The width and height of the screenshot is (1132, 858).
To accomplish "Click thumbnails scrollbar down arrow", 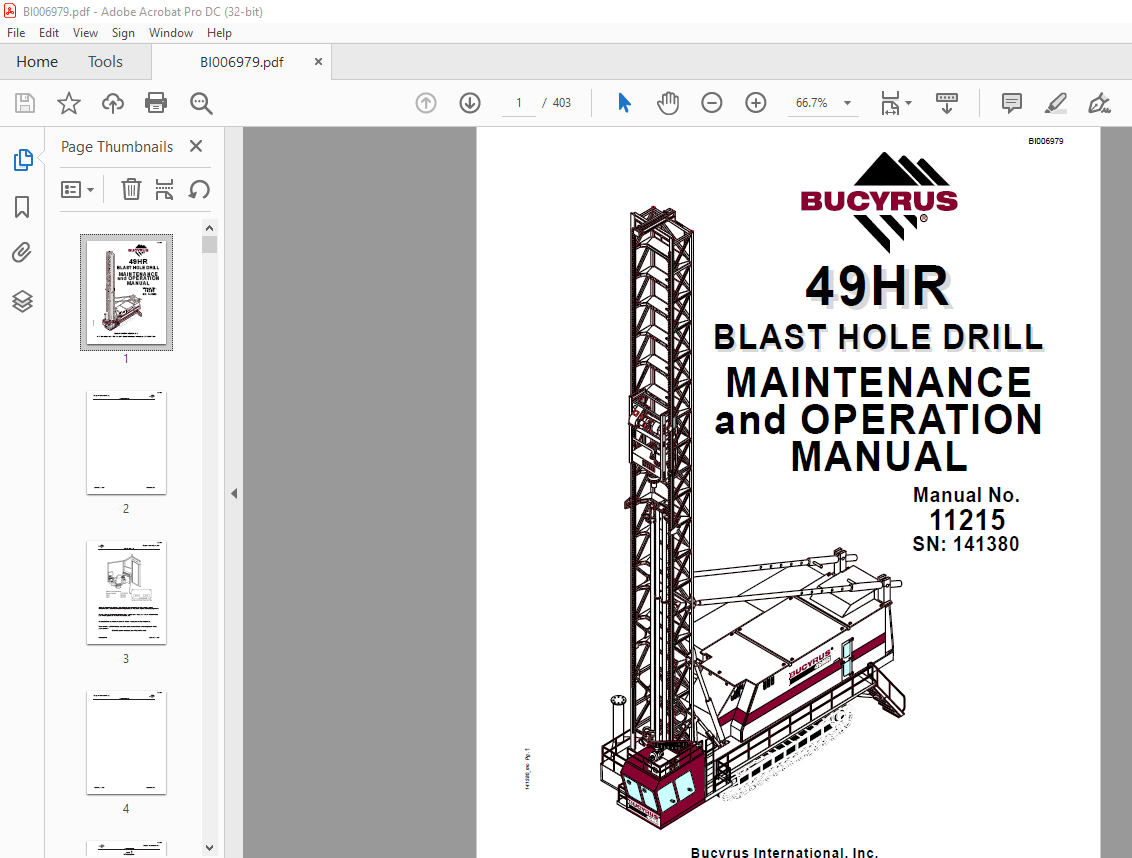I will 209,848.
